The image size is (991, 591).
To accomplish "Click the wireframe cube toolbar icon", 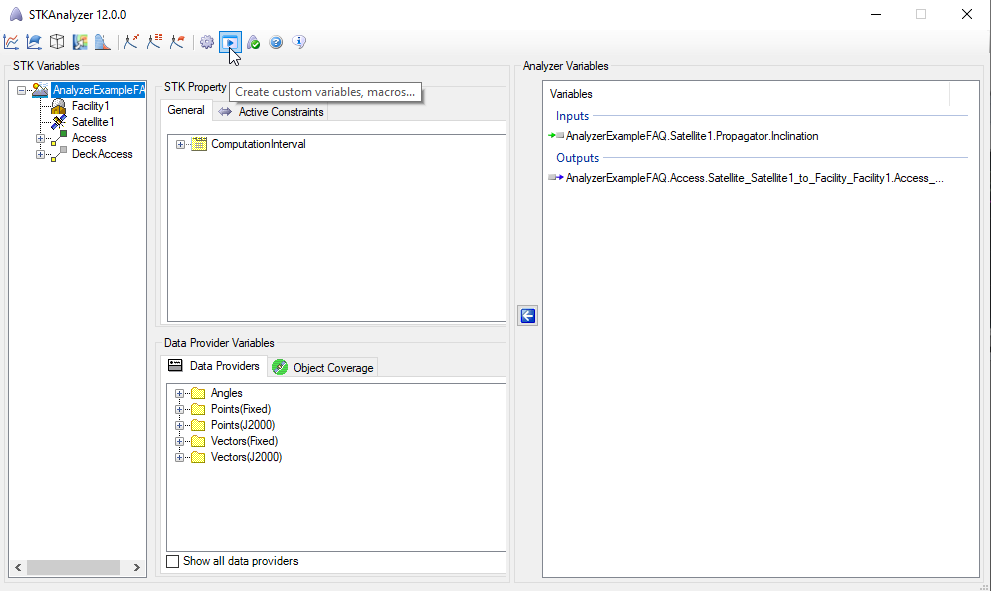I will pos(57,42).
